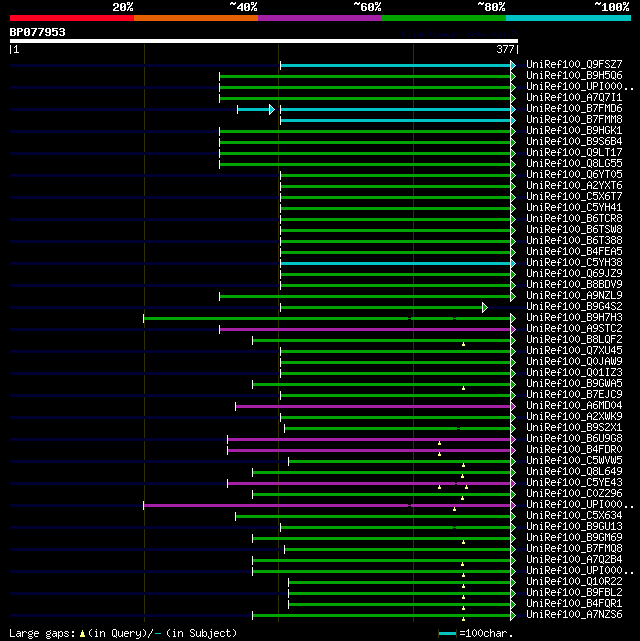640x641 pixels.
Task: Select the UniRef100_A6MD04 label
Action: tap(574, 406)
